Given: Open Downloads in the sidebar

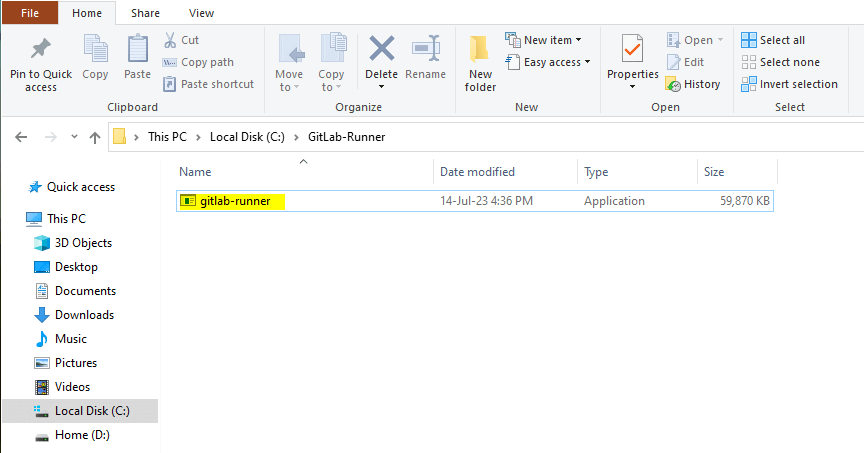Looking at the screenshot, I should click(x=74, y=315).
